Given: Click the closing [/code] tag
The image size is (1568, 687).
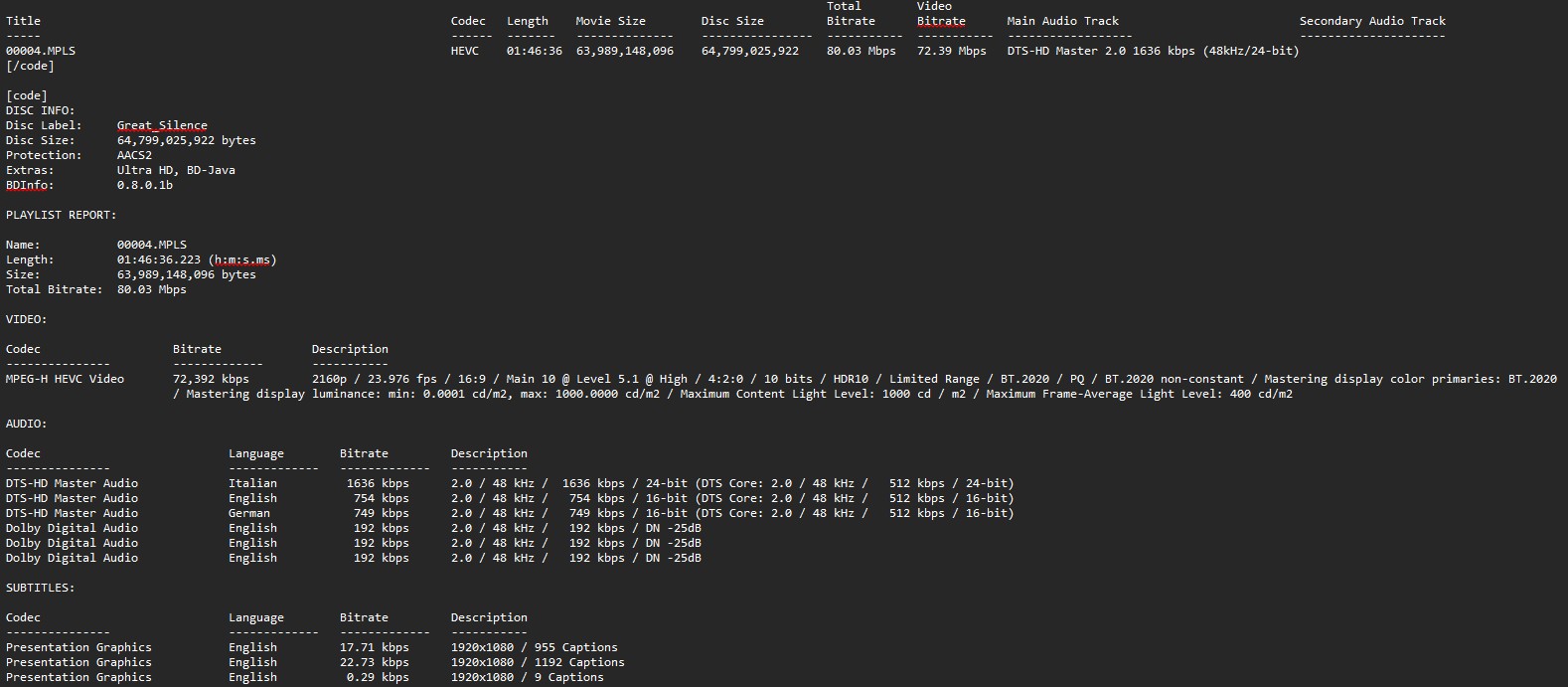Looking at the screenshot, I should [x=30, y=66].
